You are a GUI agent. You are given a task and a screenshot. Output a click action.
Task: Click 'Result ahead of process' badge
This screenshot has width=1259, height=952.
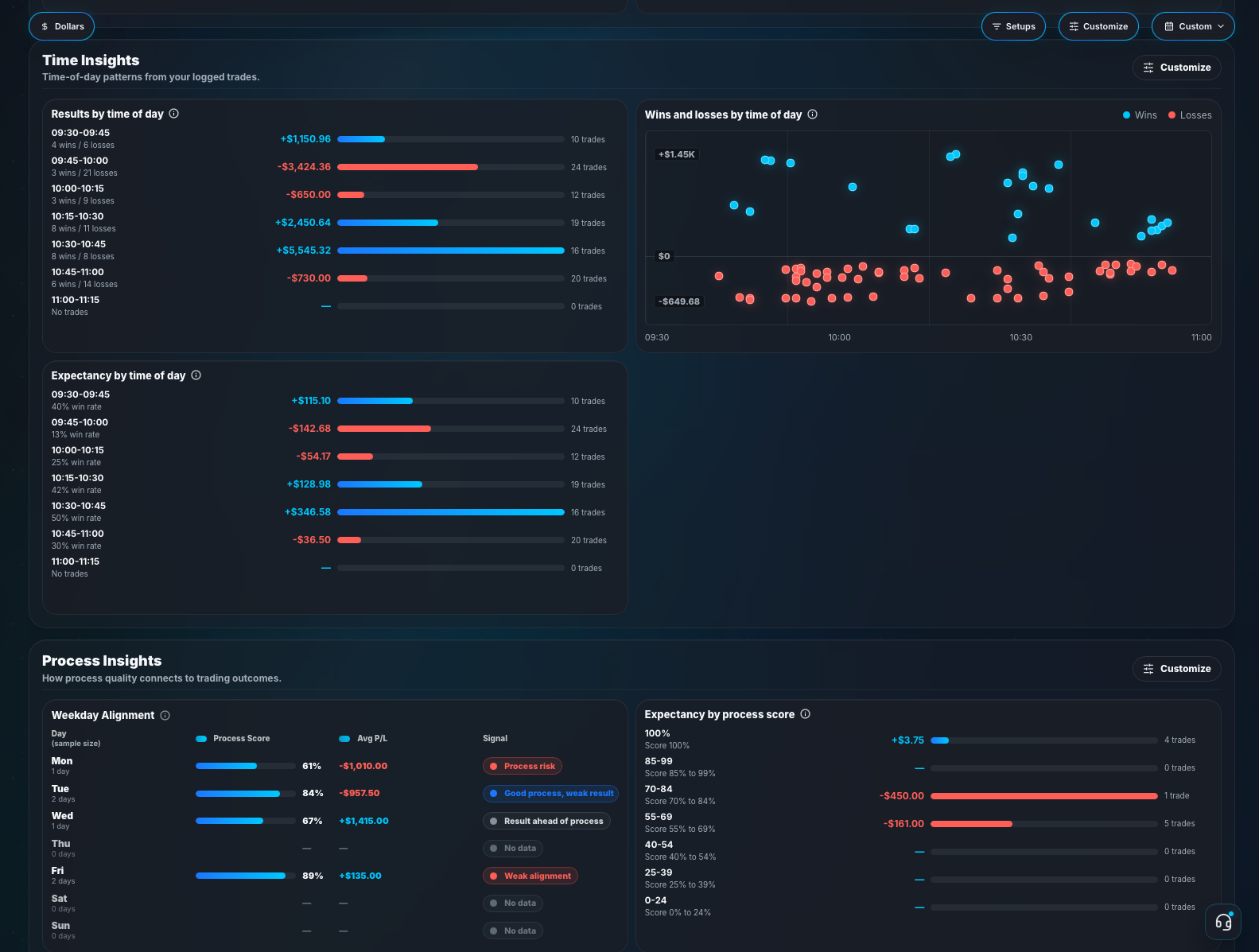point(546,821)
